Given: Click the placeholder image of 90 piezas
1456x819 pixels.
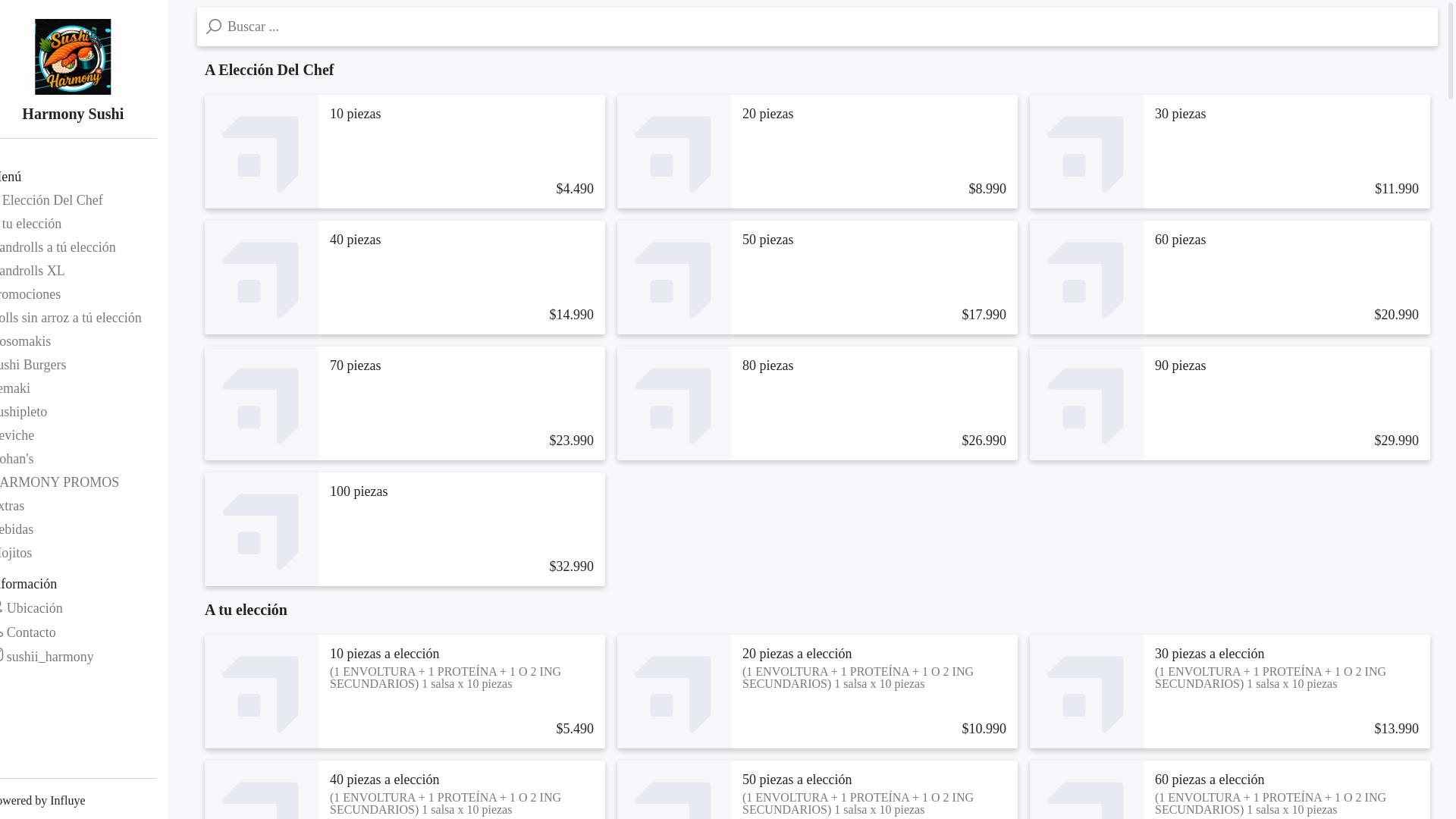Looking at the screenshot, I should 1087,403.
